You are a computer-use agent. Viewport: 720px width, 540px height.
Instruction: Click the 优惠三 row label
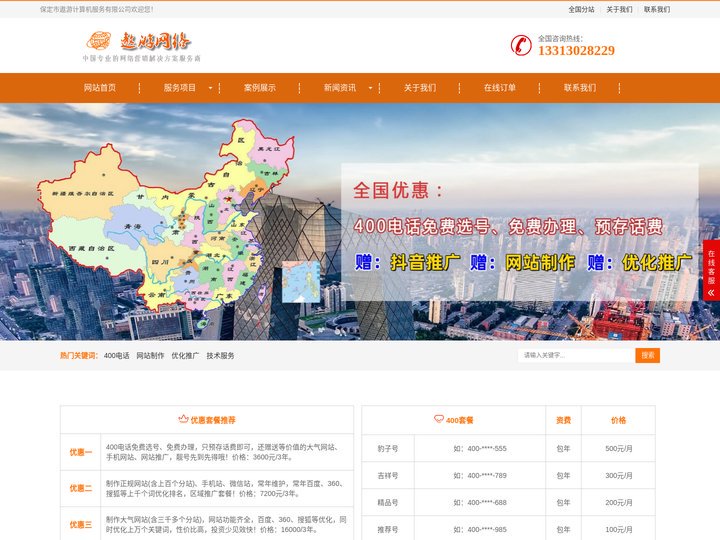[80, 525]
